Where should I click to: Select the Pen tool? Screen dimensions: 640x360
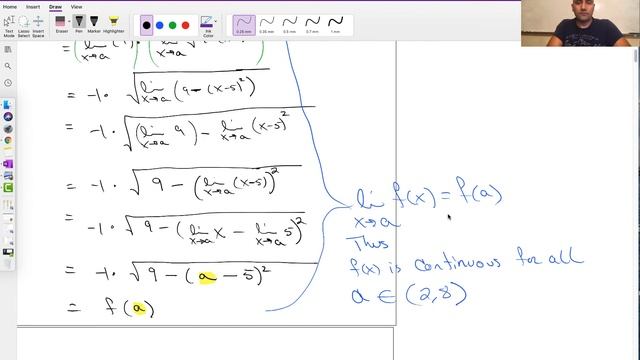[x=79, y=24]
